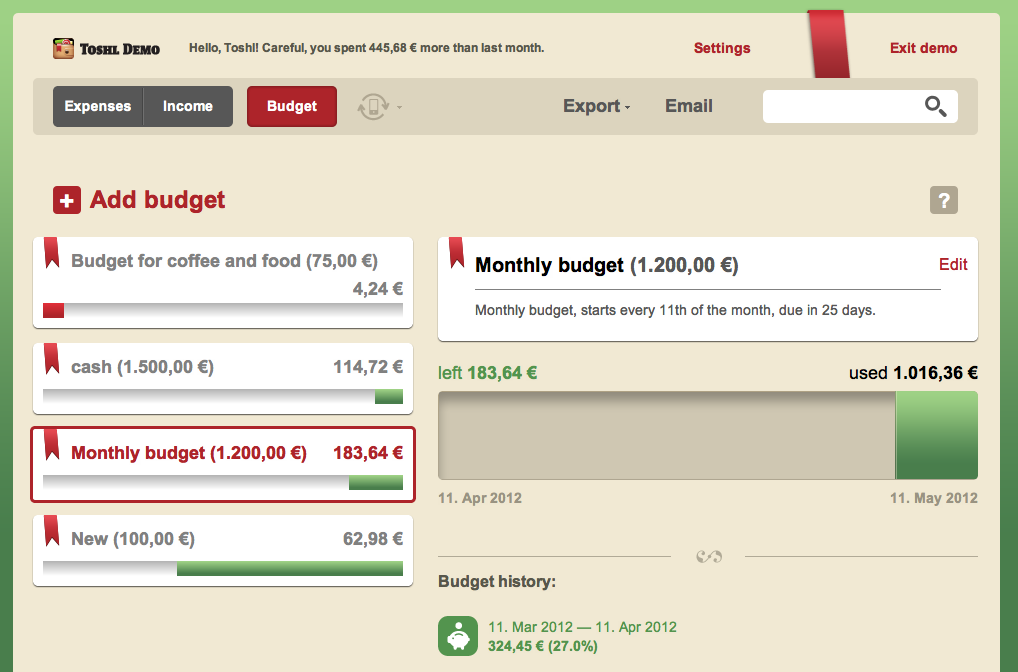Select the Budget tab
This screenshot has width=1018, height=672.
tap(292, 106)
